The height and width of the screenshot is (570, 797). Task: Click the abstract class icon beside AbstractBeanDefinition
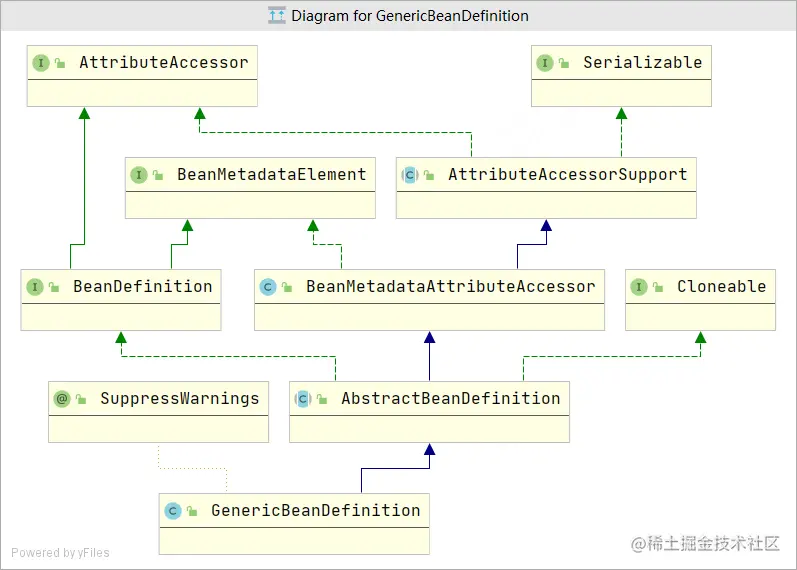(x=303, y=399)
